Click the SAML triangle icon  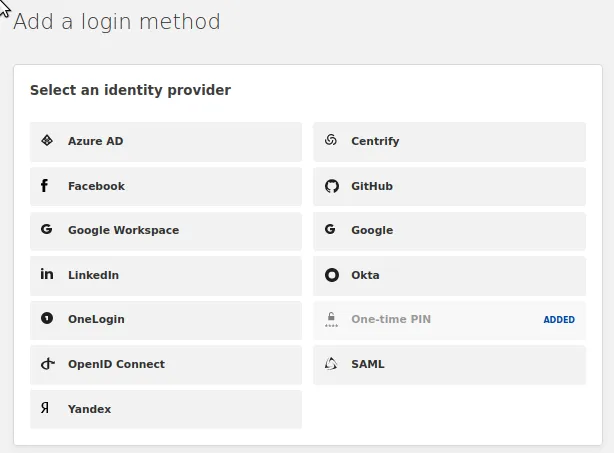[331, 364]
